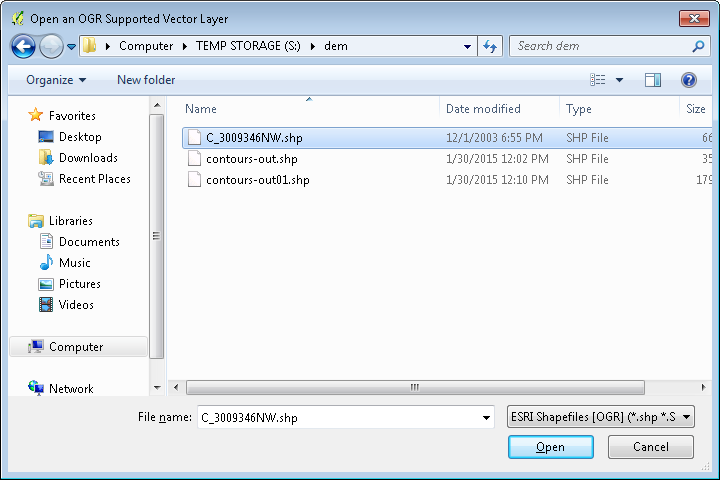Close the Open Vector Layer dialog
720x480 pixels.
pyautogui.click(x=694, y=18)
